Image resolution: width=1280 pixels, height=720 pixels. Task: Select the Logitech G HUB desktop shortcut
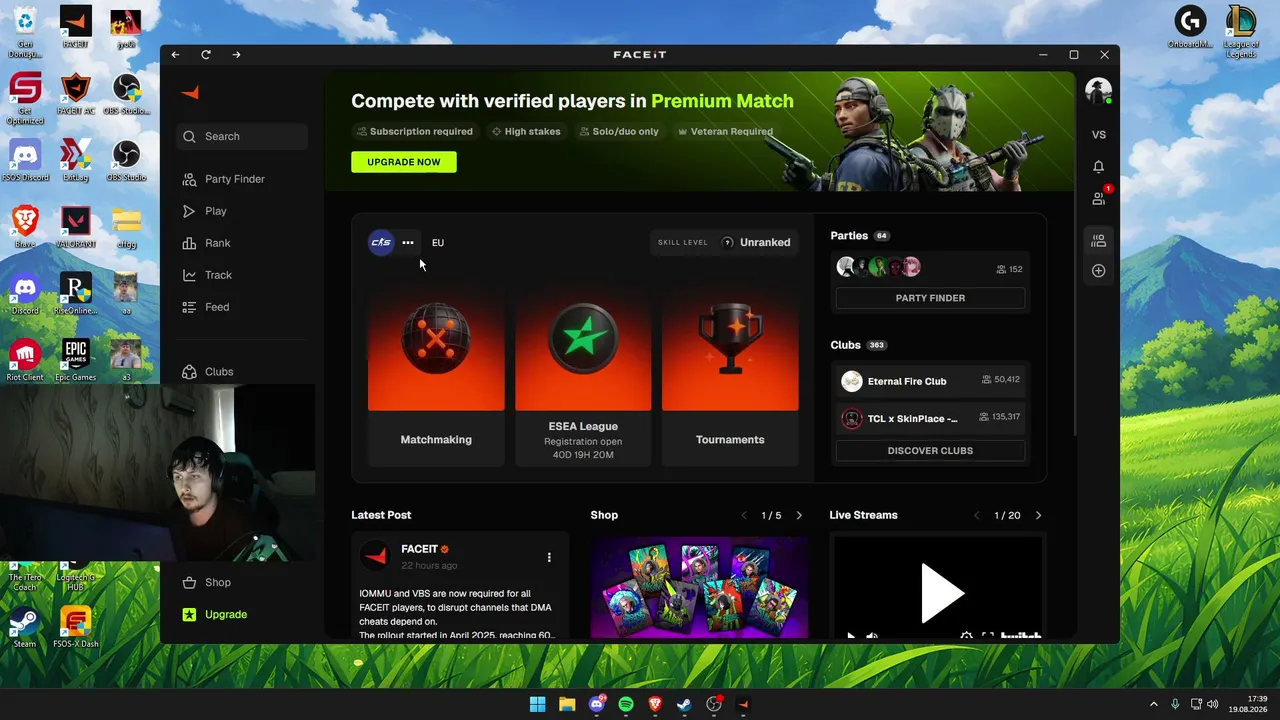click(75, 578)
